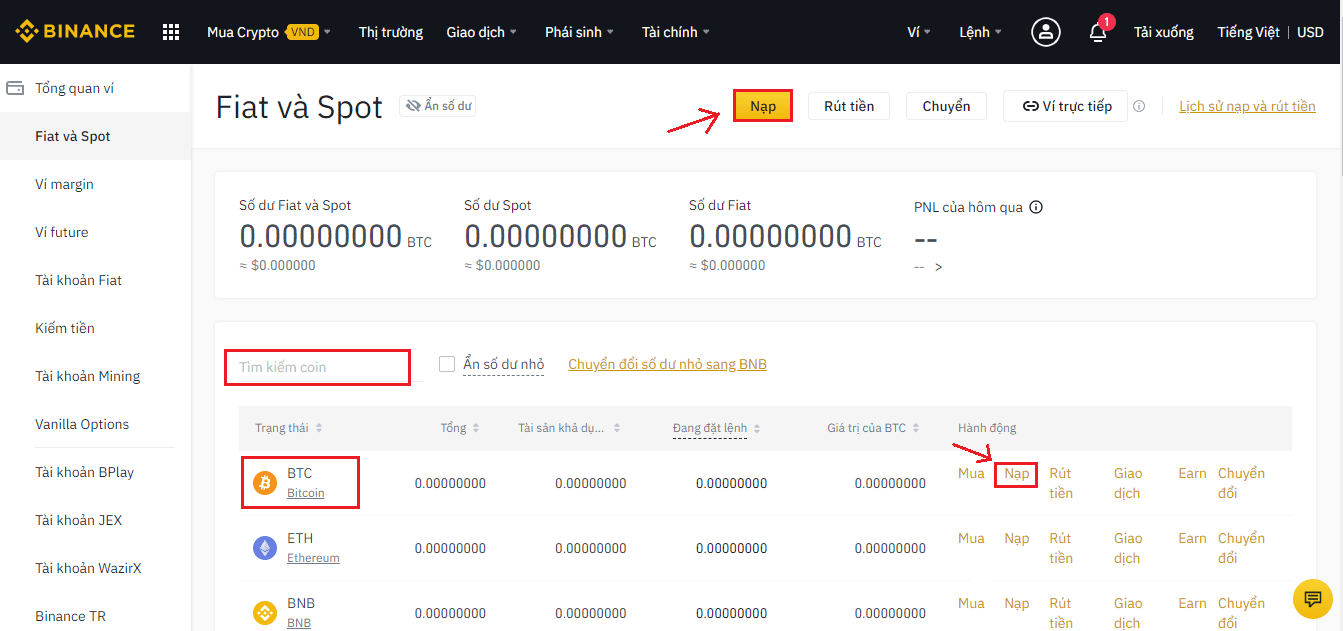This screenshot has width=1343, height=631.
Task: Expand the Phái sinh dropdown
Action: click(580, 32)
